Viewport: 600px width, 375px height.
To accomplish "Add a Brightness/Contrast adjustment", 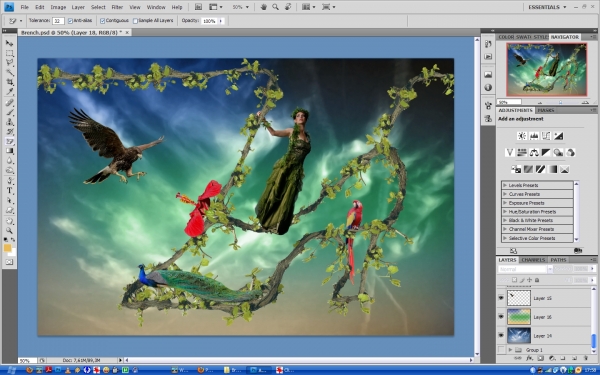I will click(x=522, y=136).
